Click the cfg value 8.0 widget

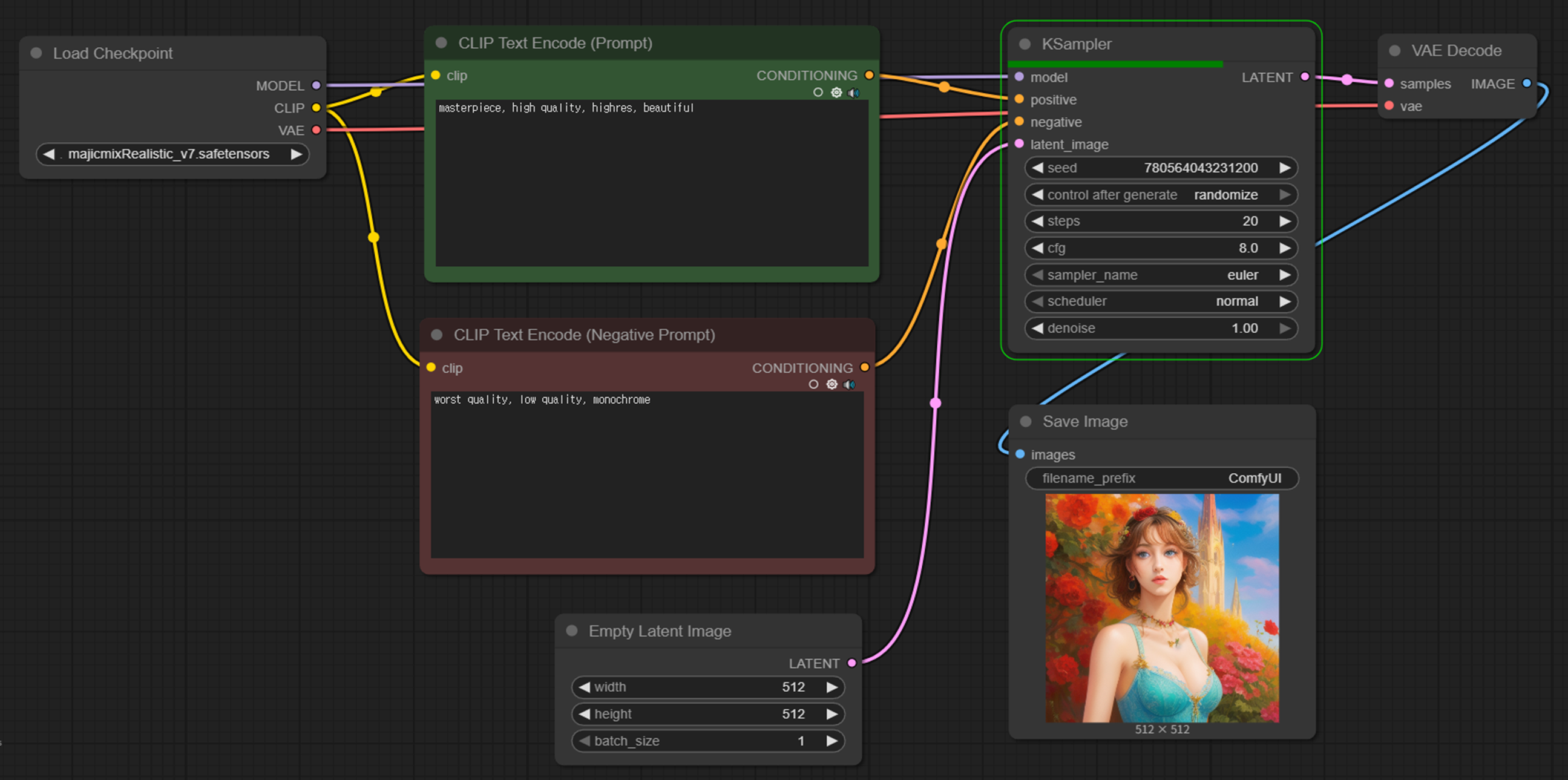[x=1161, y=247]
